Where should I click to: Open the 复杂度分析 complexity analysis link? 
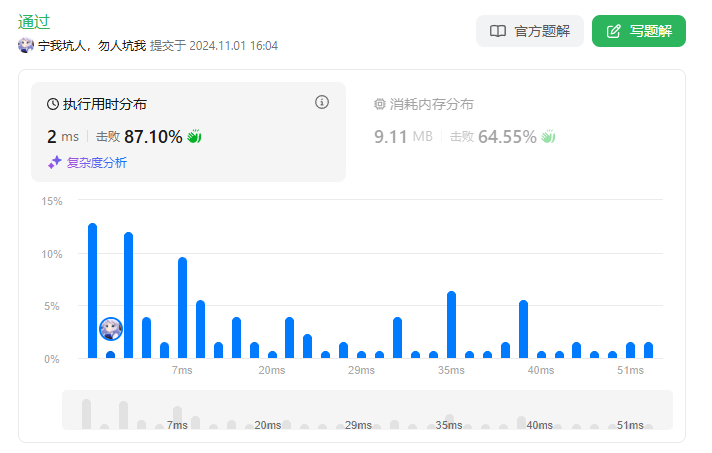[x=96, y=162]
